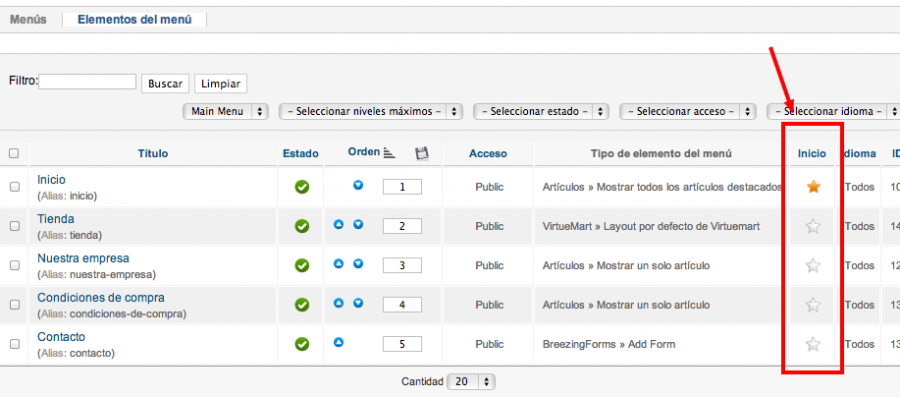Open the Main Menu dropdown
Viewport: 900px width, 397px height.
pos(226,111)
